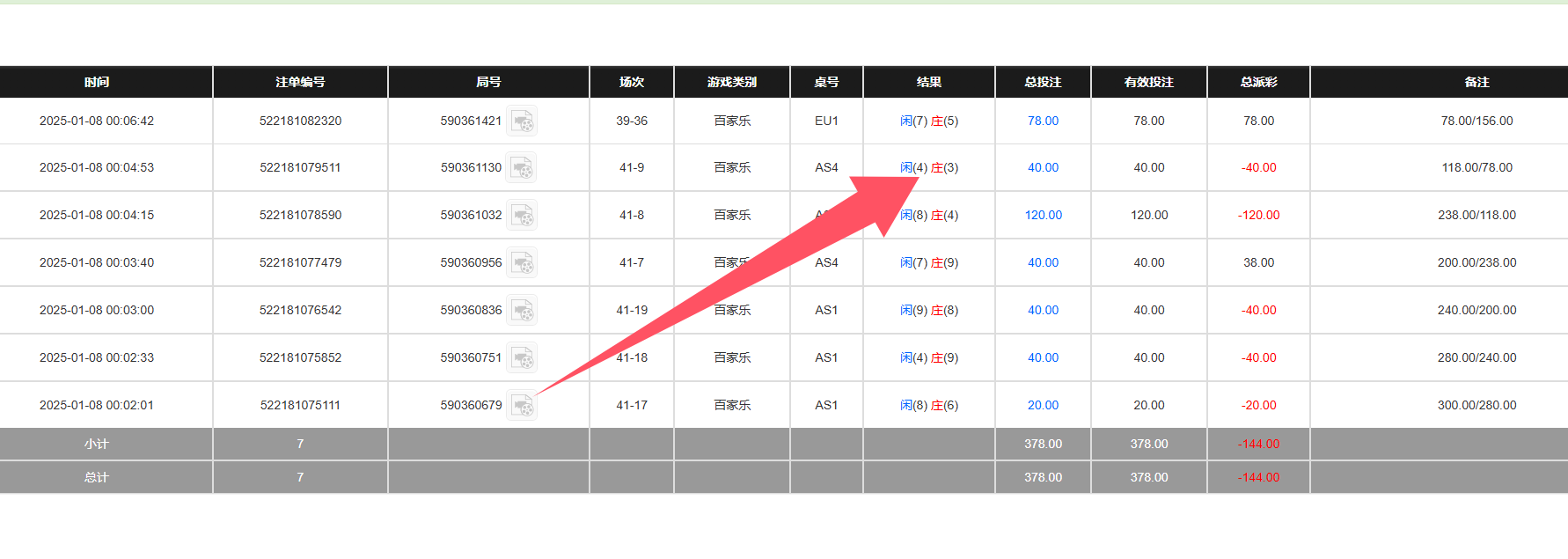The height and width of the screenshot is (559, 1568).
Task: View replay icon next to round 590360956
Action: pos(522,263)
